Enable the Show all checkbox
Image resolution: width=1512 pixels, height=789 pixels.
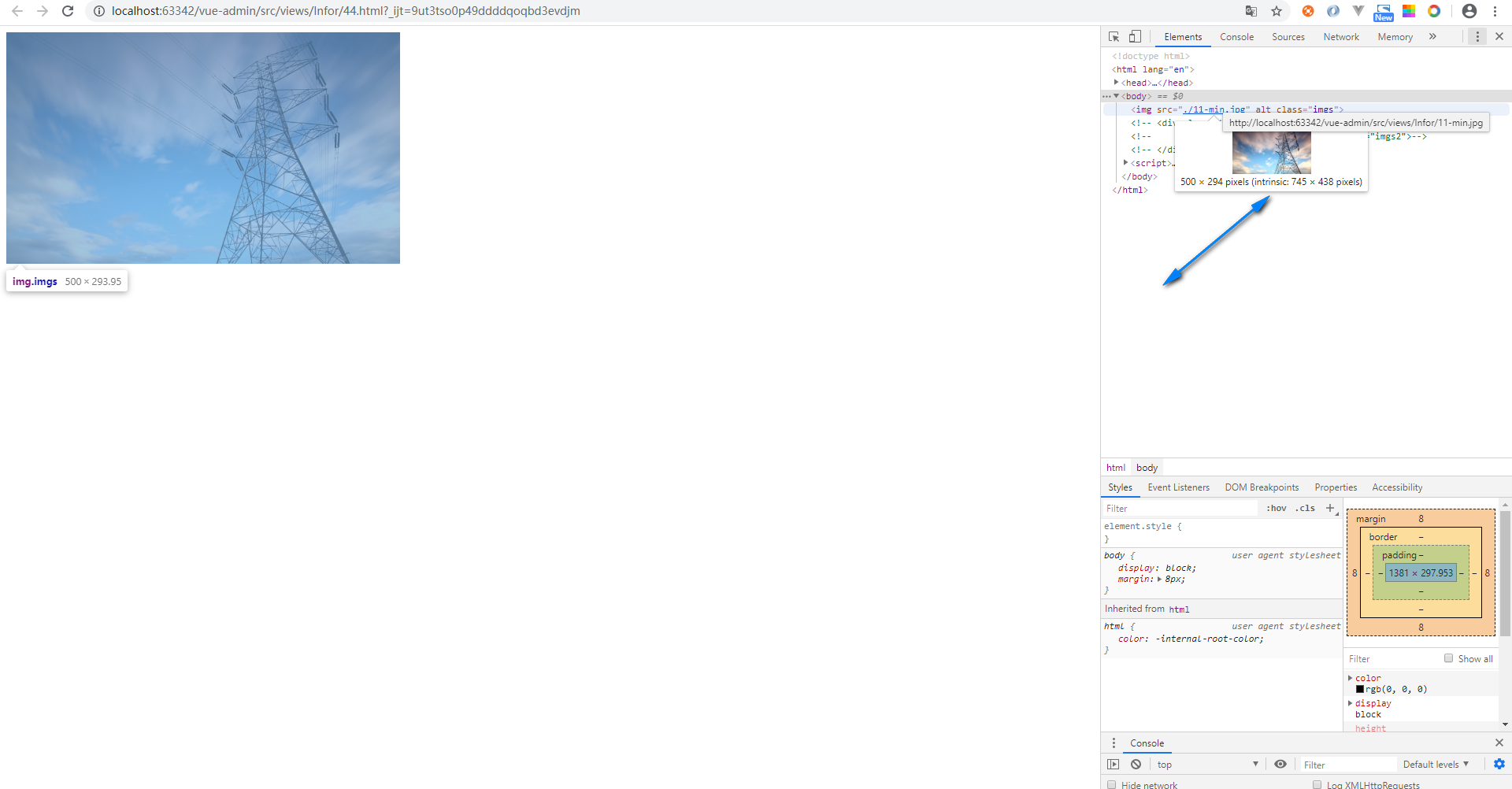point(1448,658)
